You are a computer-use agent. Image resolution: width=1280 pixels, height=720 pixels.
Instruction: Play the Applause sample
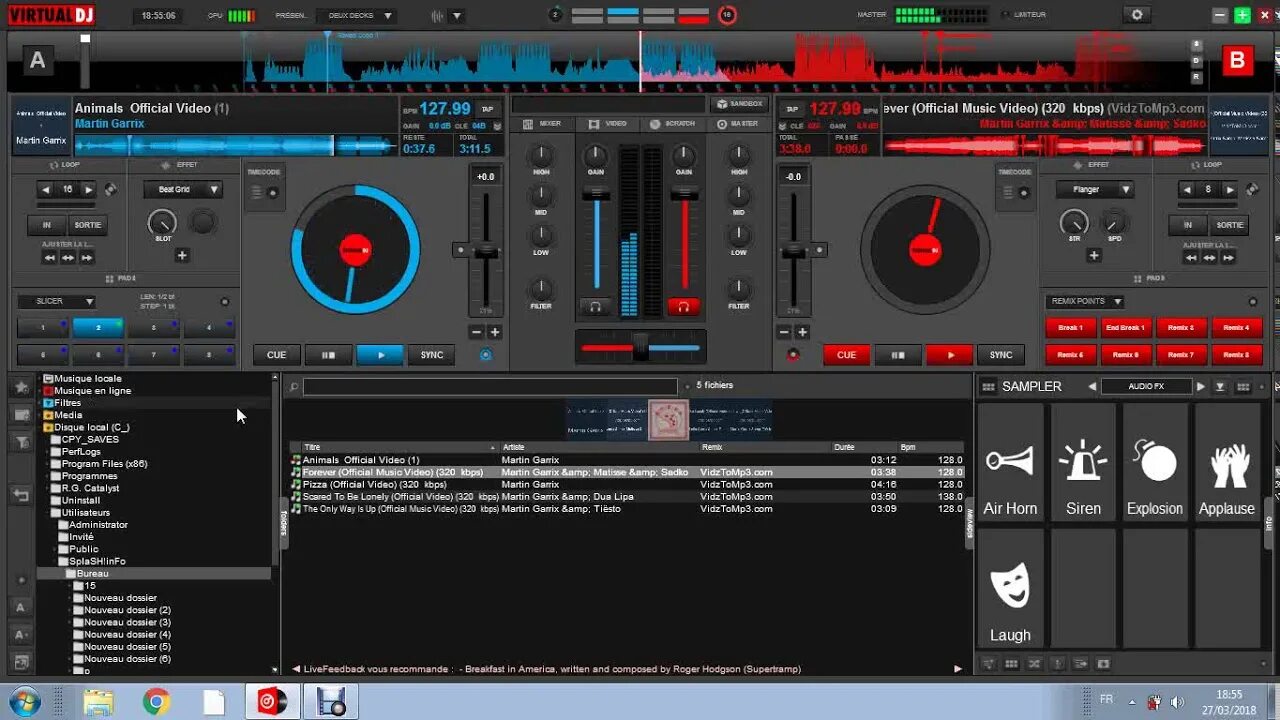click(x=1227, y=461)
